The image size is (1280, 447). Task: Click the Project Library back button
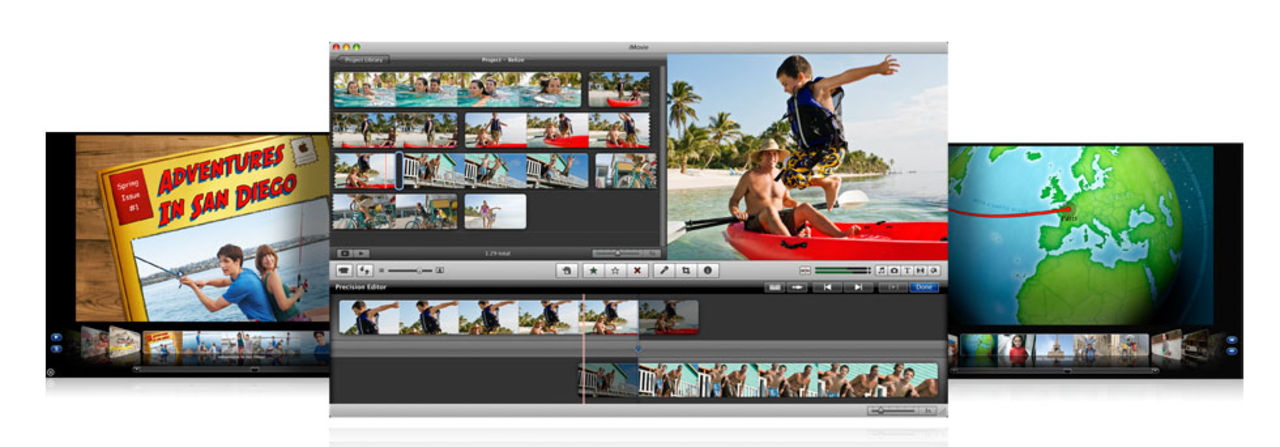[x=362, y=60]
